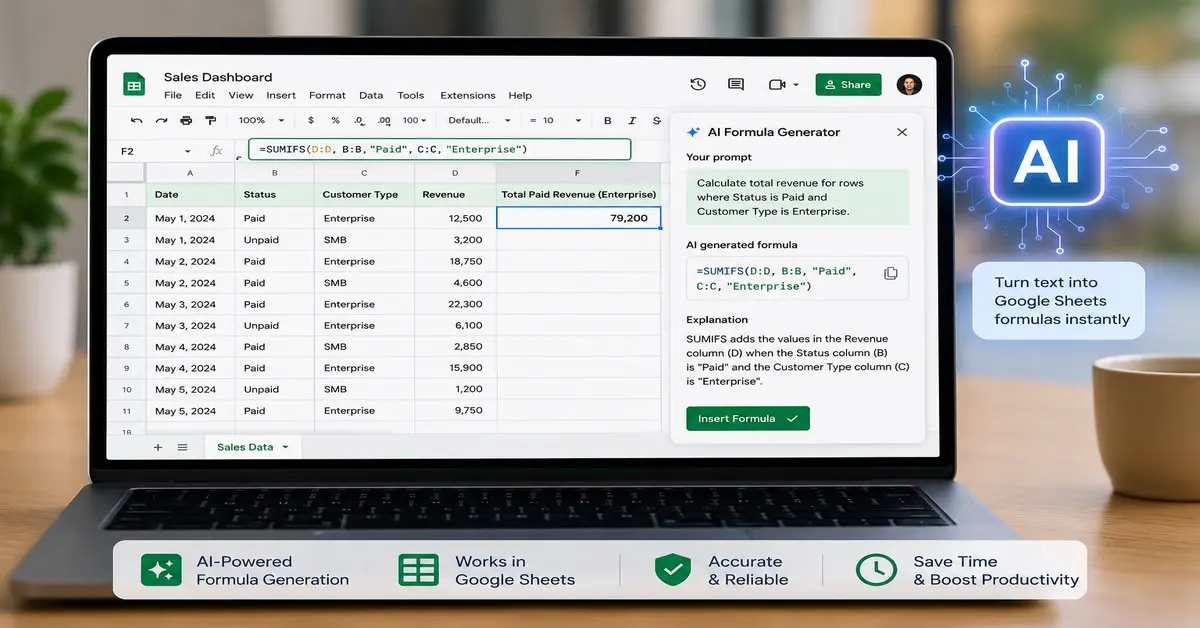Open the Extensions menu
Viewport: 1200px width, 628px height.
pos(468,96)
